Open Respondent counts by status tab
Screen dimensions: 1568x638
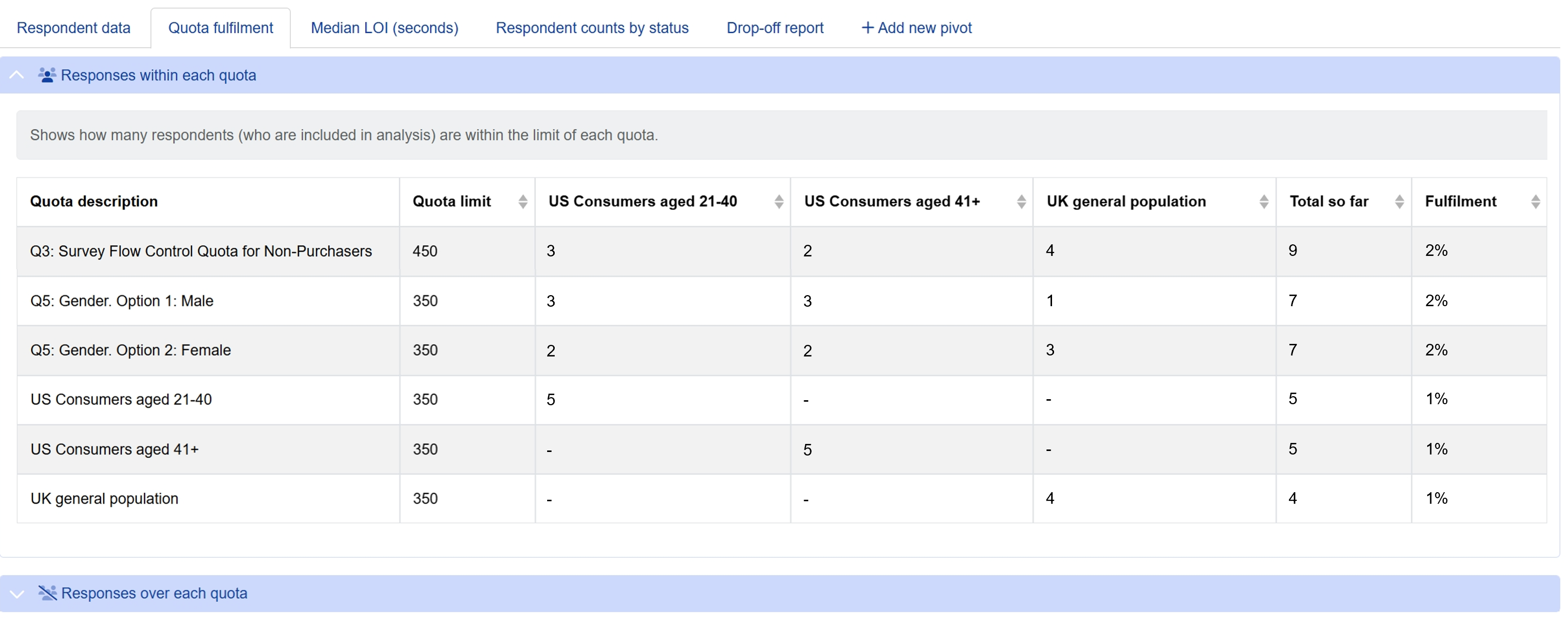click(592, 28)
